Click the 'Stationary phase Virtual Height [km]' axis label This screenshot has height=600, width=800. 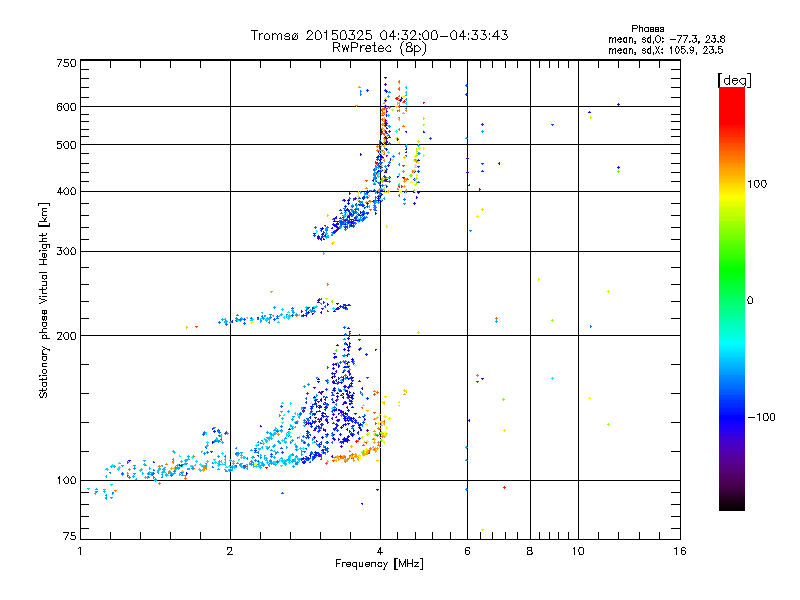tap(43, 300)
